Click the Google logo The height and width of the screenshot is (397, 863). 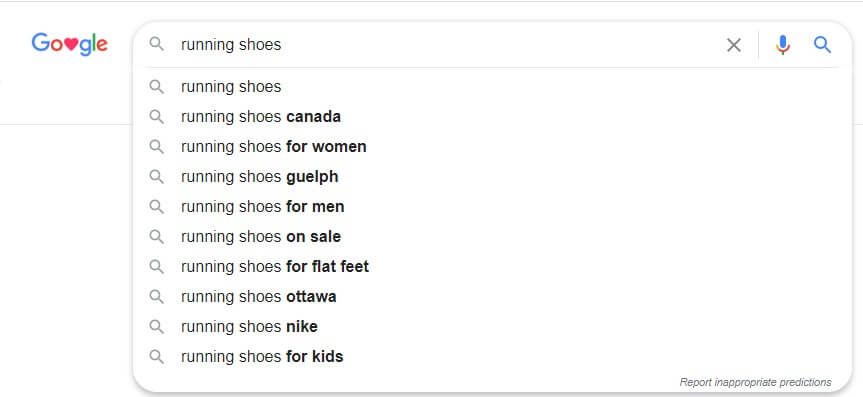coord(69,44)
